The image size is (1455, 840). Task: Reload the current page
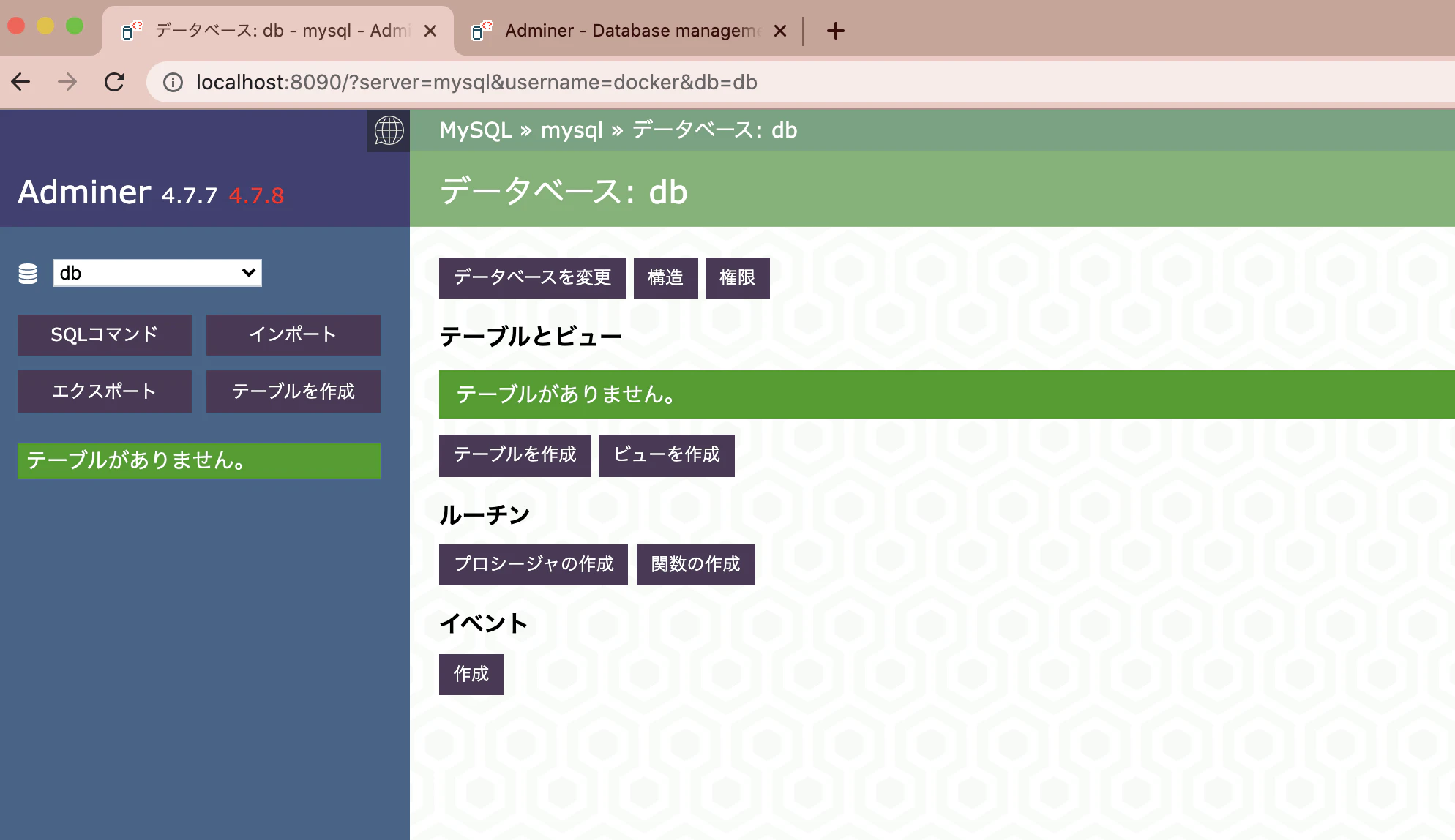coord(115,82)
